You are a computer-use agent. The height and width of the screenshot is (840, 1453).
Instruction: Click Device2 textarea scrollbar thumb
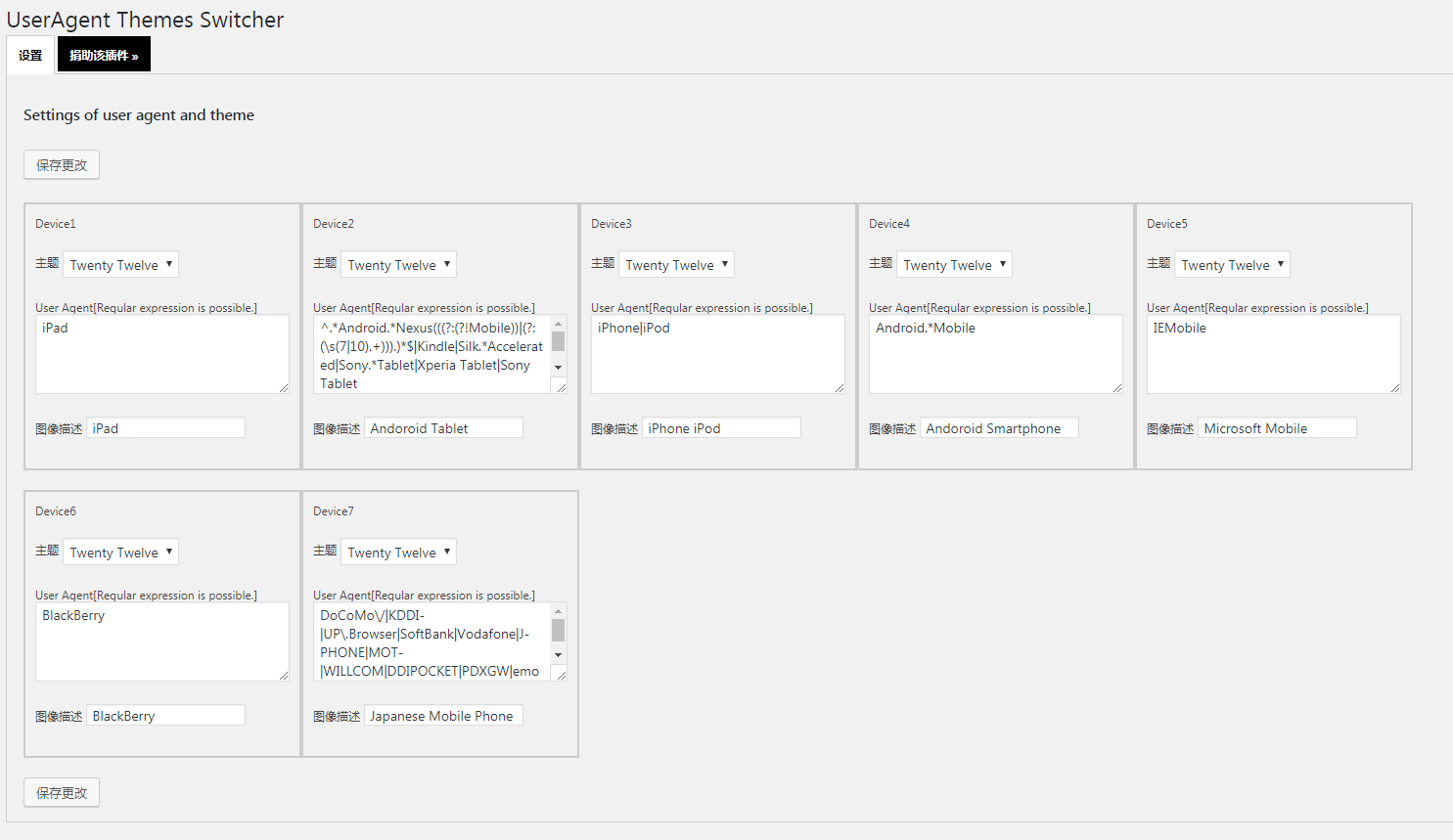click(559, 341)
